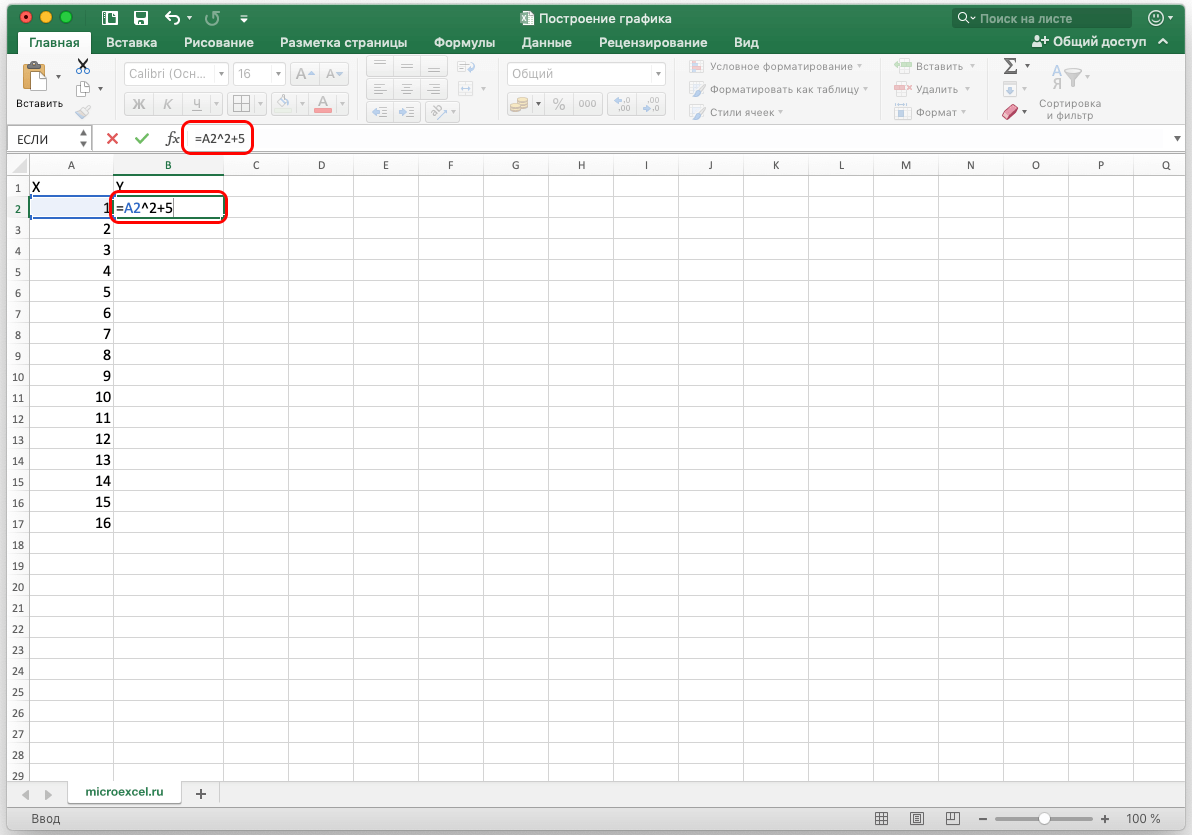This screenshot has width=1192, height=835.
Task: Click the AutoSum sigma icon
Action: tap(1010, 66)
